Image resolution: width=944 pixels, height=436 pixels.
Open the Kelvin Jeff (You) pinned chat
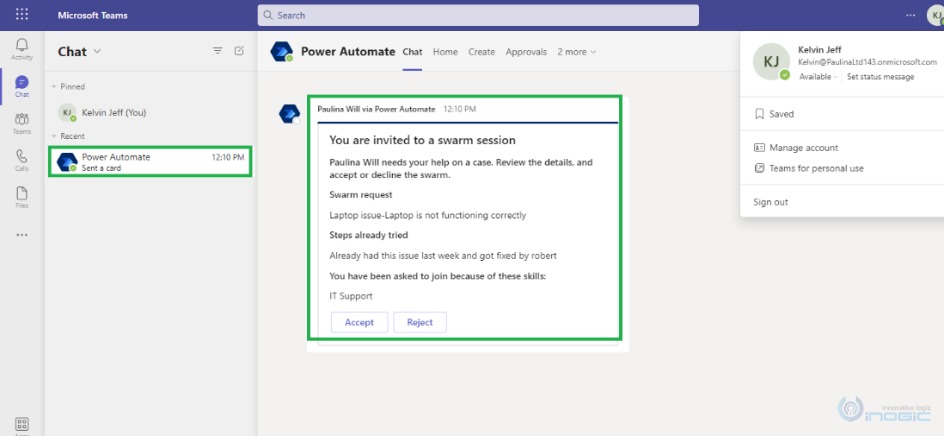[x=150, y=112]
